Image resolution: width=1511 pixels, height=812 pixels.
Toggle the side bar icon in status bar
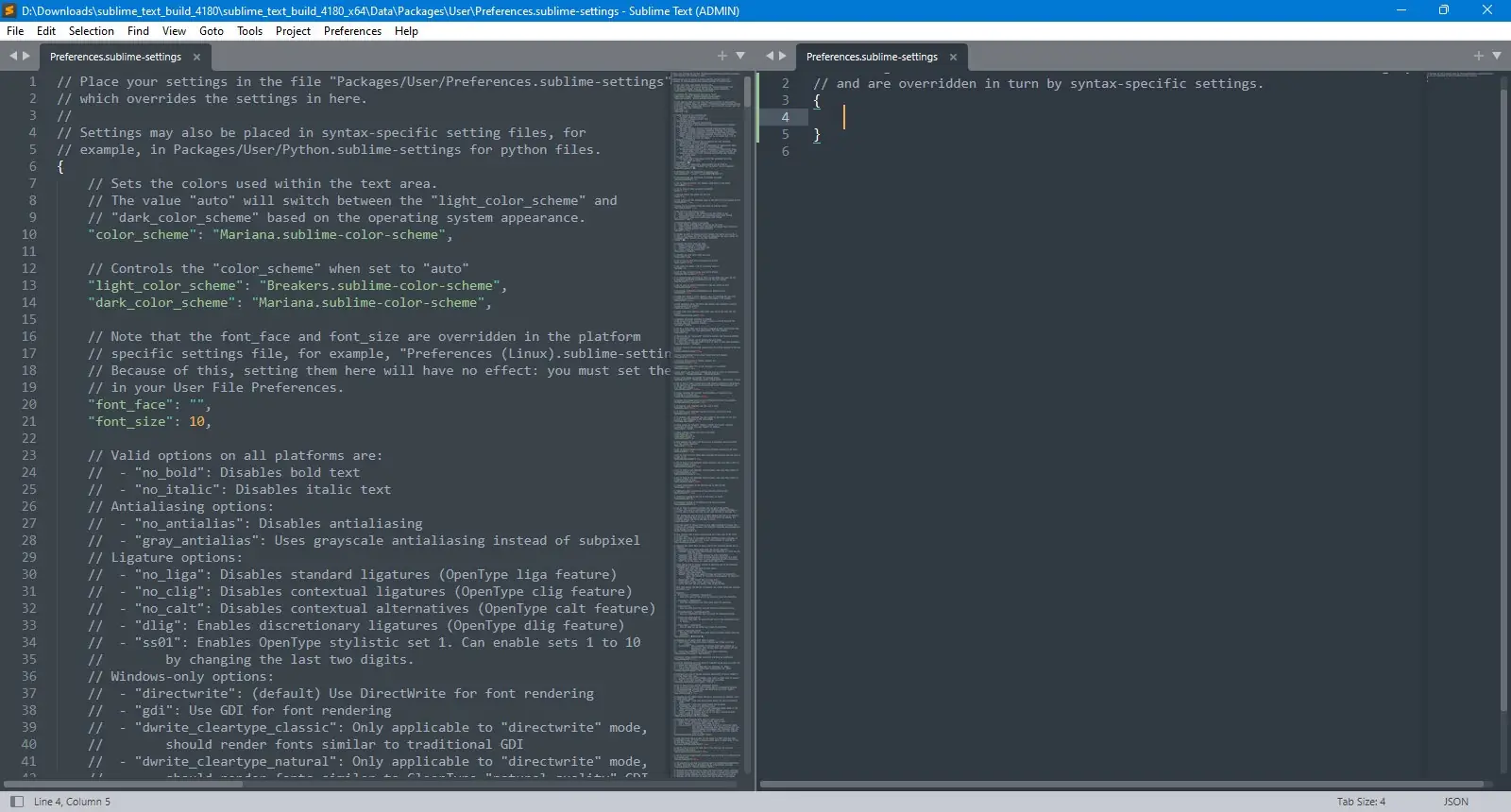[16, 802]
